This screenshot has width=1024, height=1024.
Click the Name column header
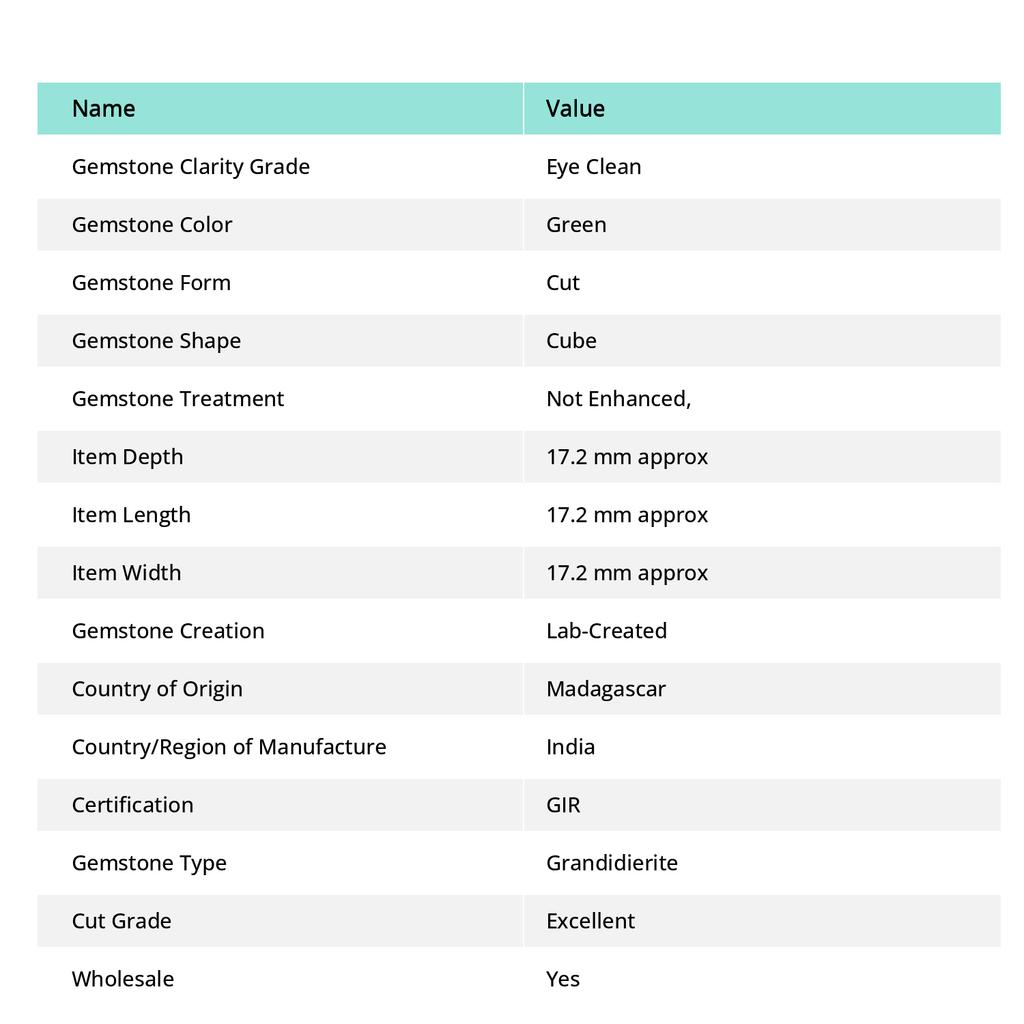click(103, 108)
